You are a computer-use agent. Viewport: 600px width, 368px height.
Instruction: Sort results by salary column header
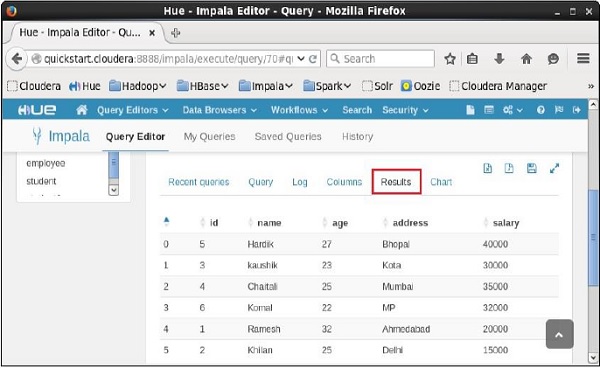pyautogui.click(x=506, y=223)
